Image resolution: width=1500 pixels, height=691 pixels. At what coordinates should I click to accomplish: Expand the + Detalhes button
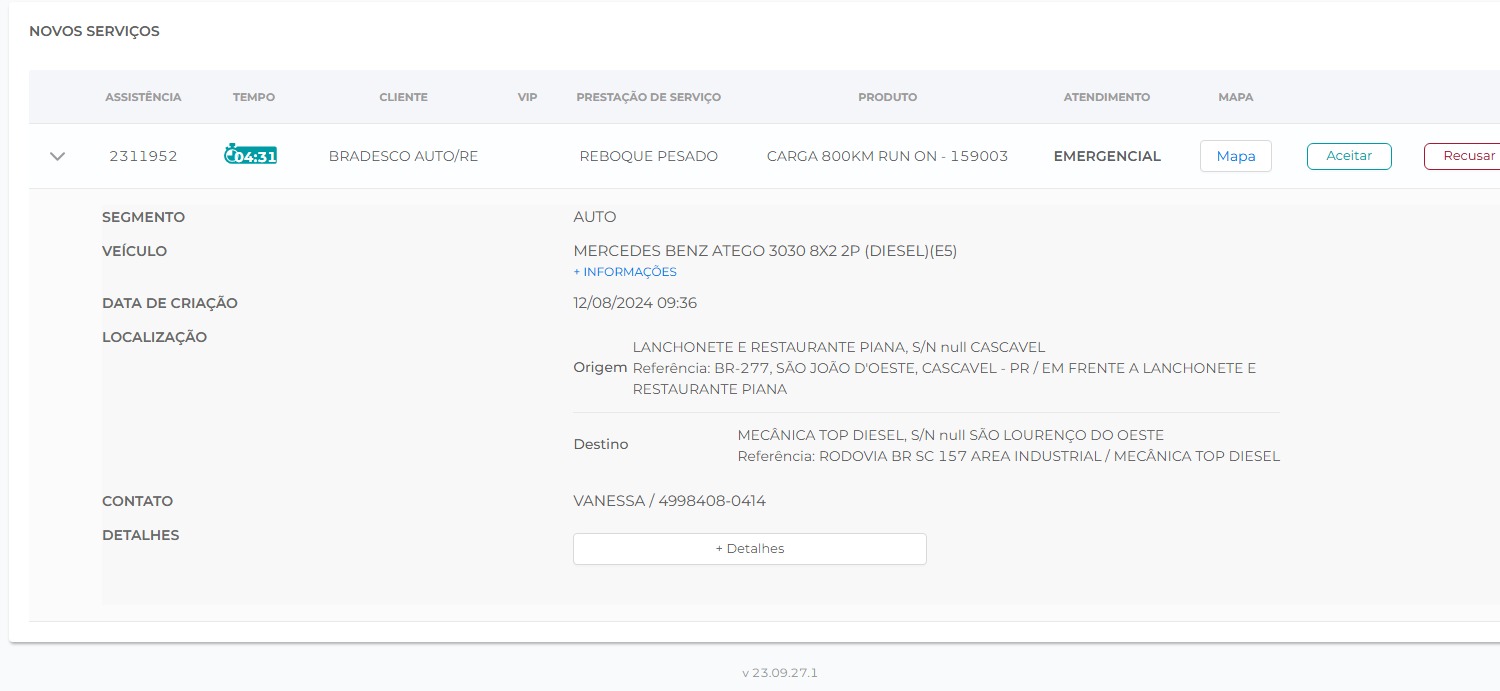click(750, 549)
